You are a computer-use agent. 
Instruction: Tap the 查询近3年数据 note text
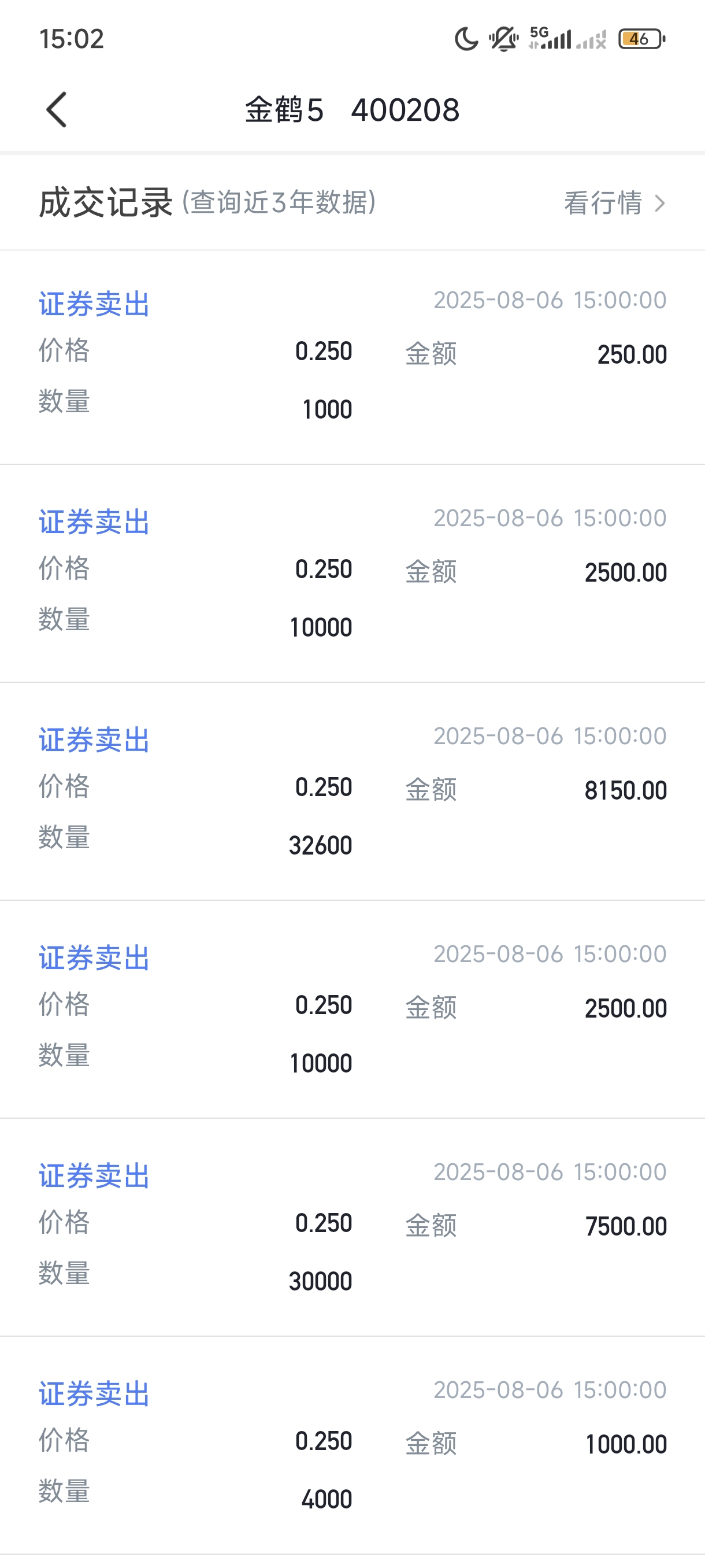pyautogui.click(x=279, y=202)
